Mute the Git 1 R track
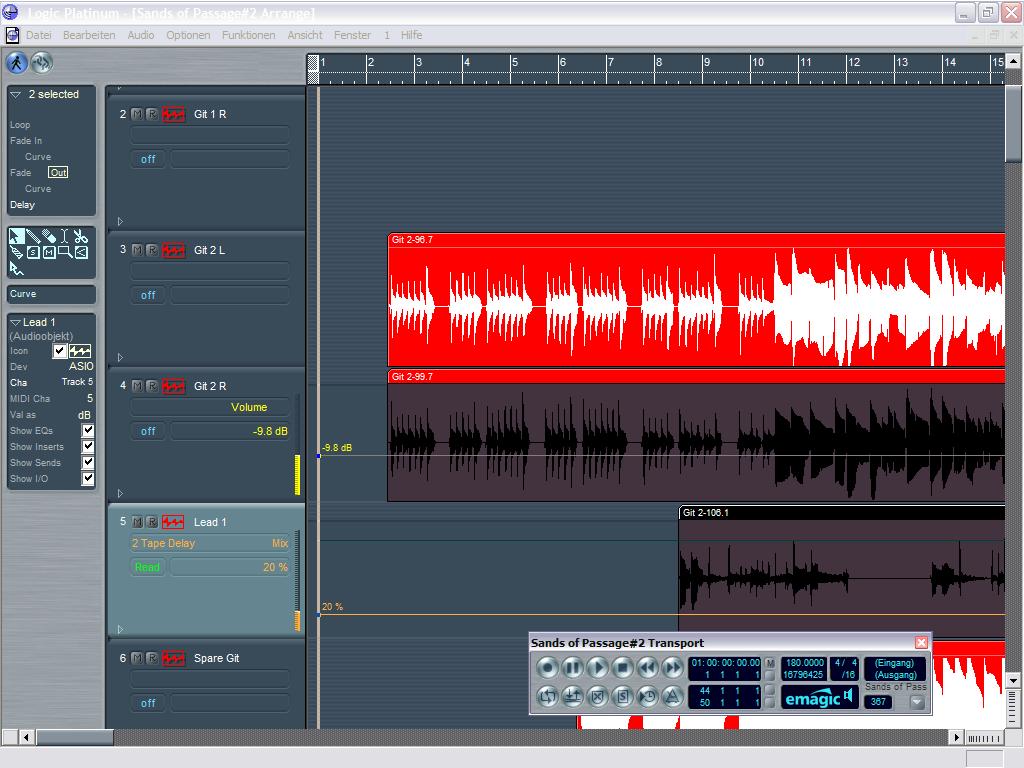This screenshot has height=768, width=1024. pos(137,114)
